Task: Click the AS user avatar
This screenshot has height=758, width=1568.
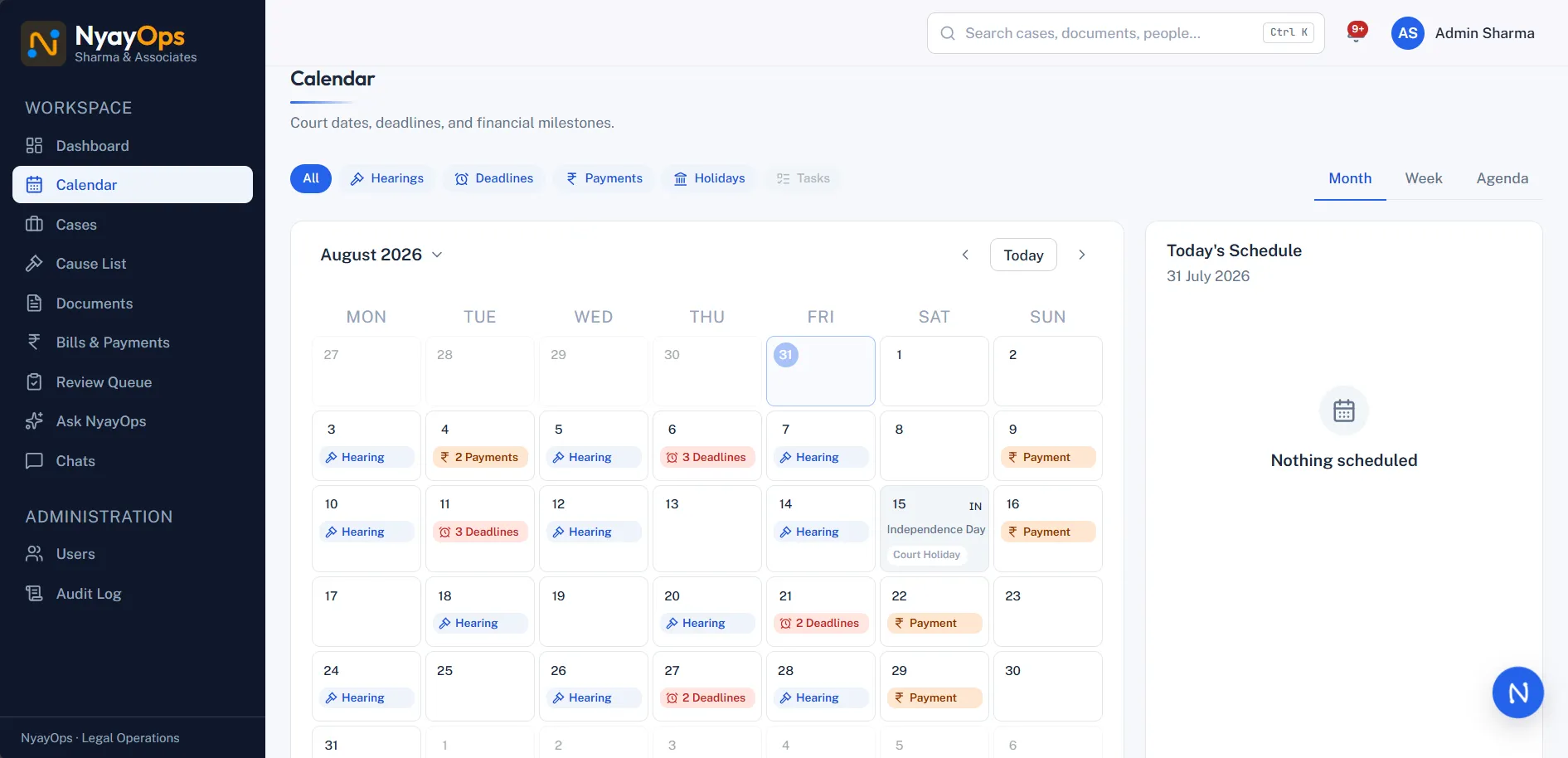Action: (x=1407, y=33)
